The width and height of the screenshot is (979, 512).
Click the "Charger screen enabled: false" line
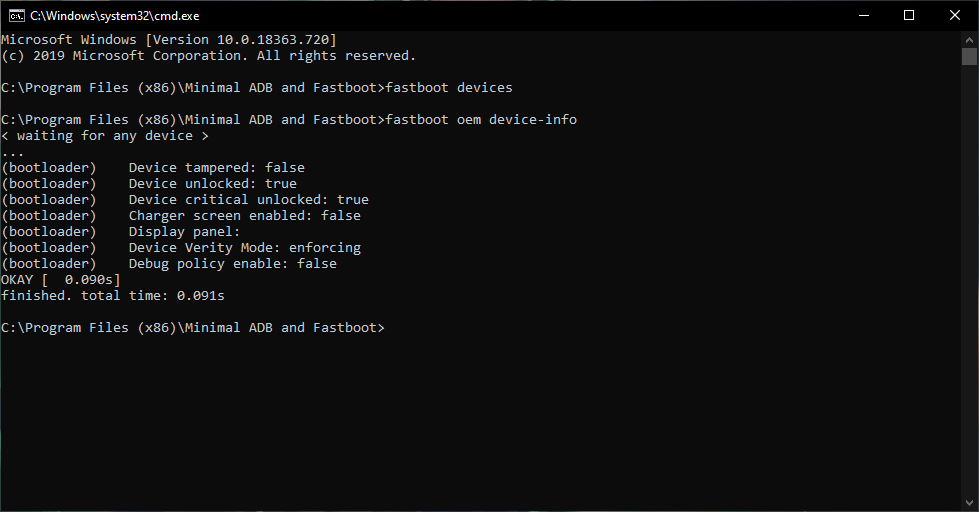click(244, 216)
